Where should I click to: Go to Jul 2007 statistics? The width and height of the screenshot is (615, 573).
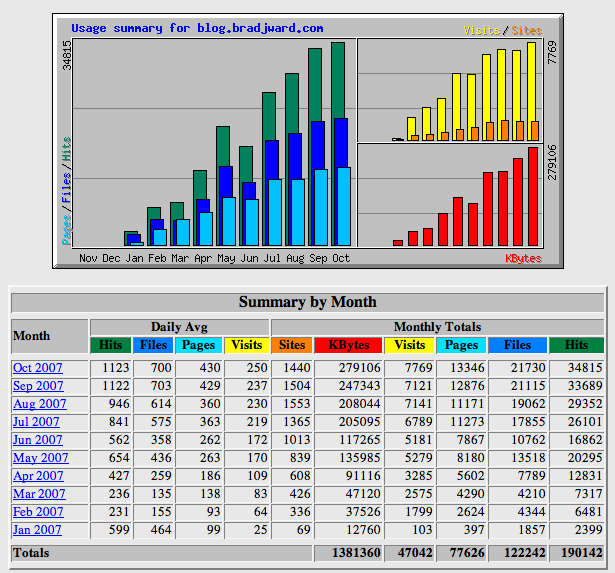[x=37, y=422]
